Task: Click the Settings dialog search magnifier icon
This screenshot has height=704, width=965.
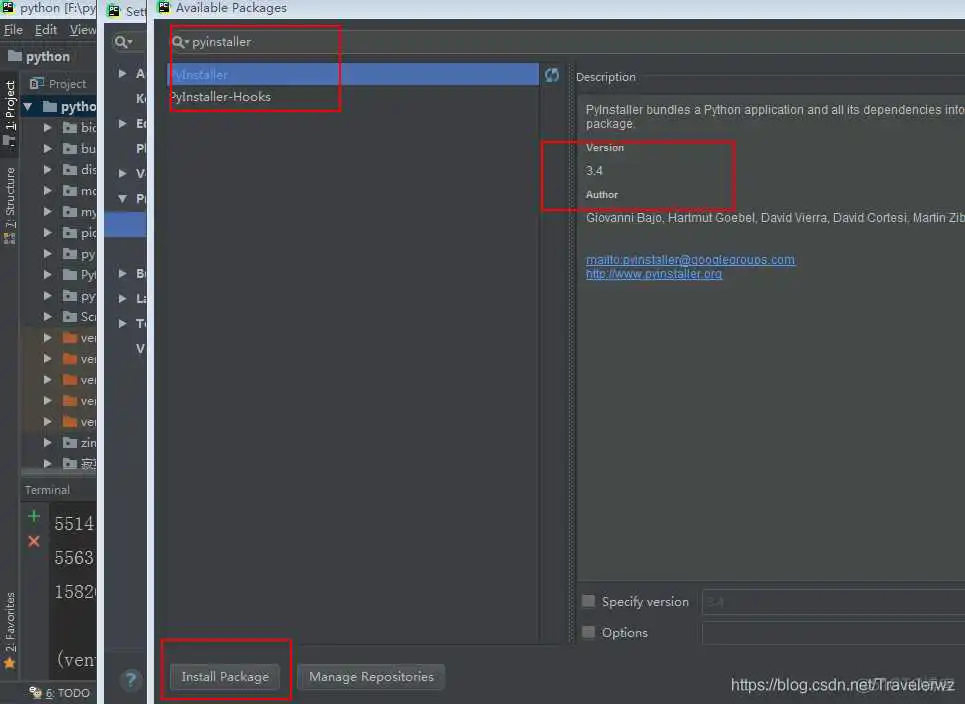Action: click(x=122, y=42)
